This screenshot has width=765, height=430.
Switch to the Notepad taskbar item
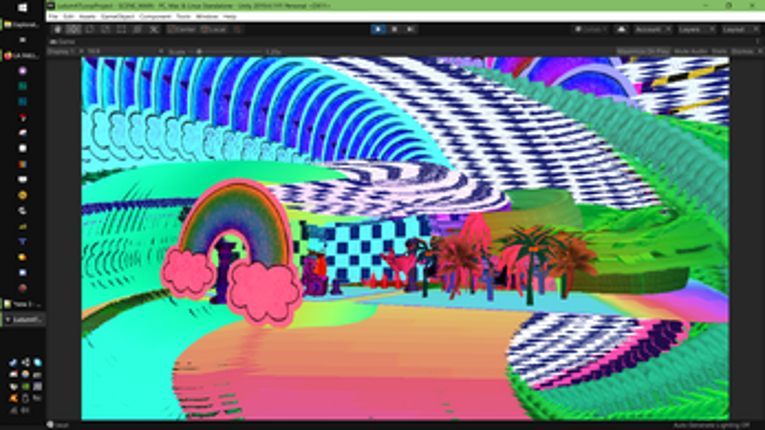[x=22, y=304]
